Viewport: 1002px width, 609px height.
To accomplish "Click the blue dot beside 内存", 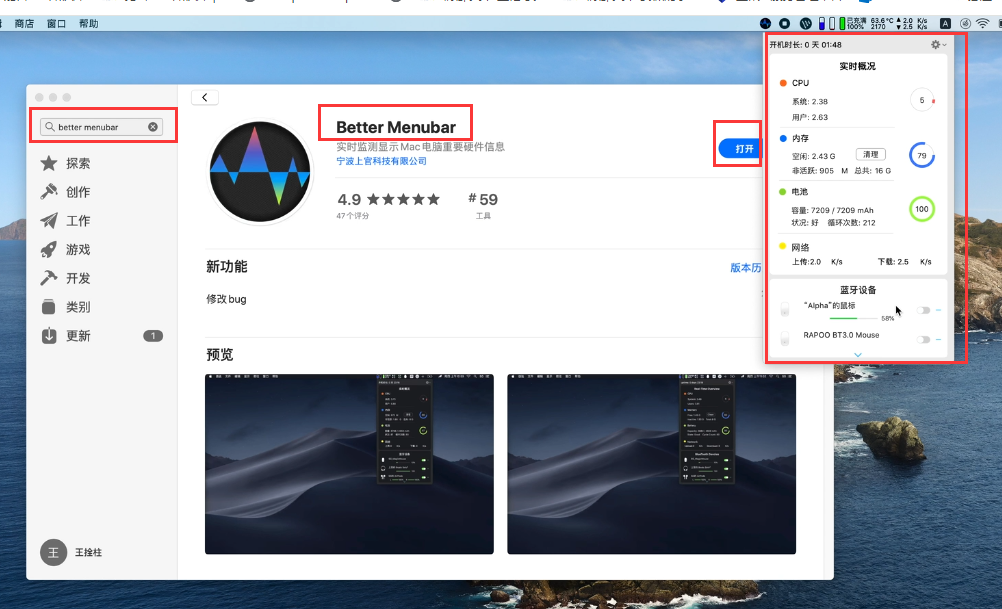I will [783, 138].
